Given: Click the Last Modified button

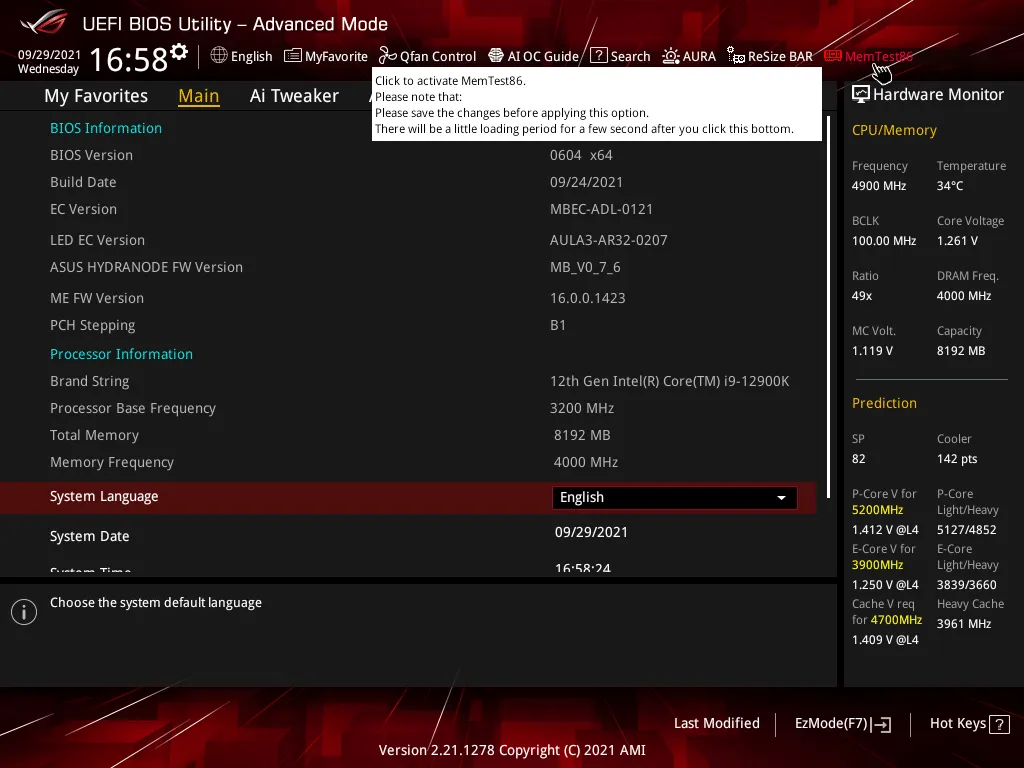Looking at the screenshot, I should click(x=716, y=723).
